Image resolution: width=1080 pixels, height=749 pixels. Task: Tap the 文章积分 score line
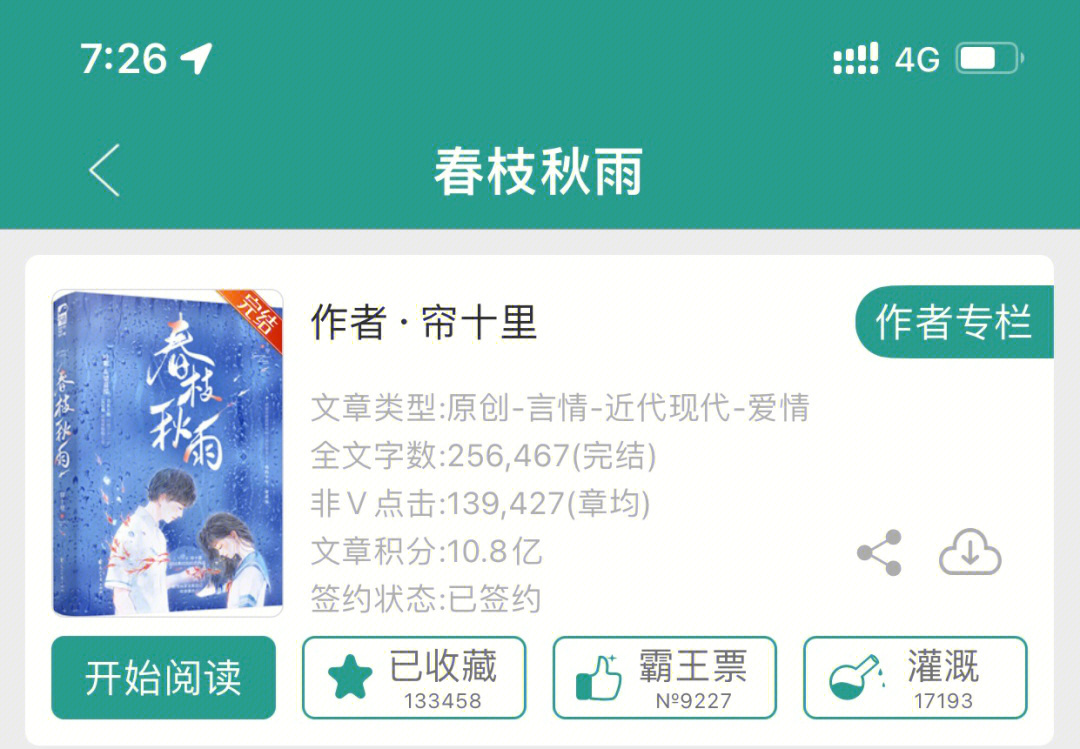click(426, 551)
